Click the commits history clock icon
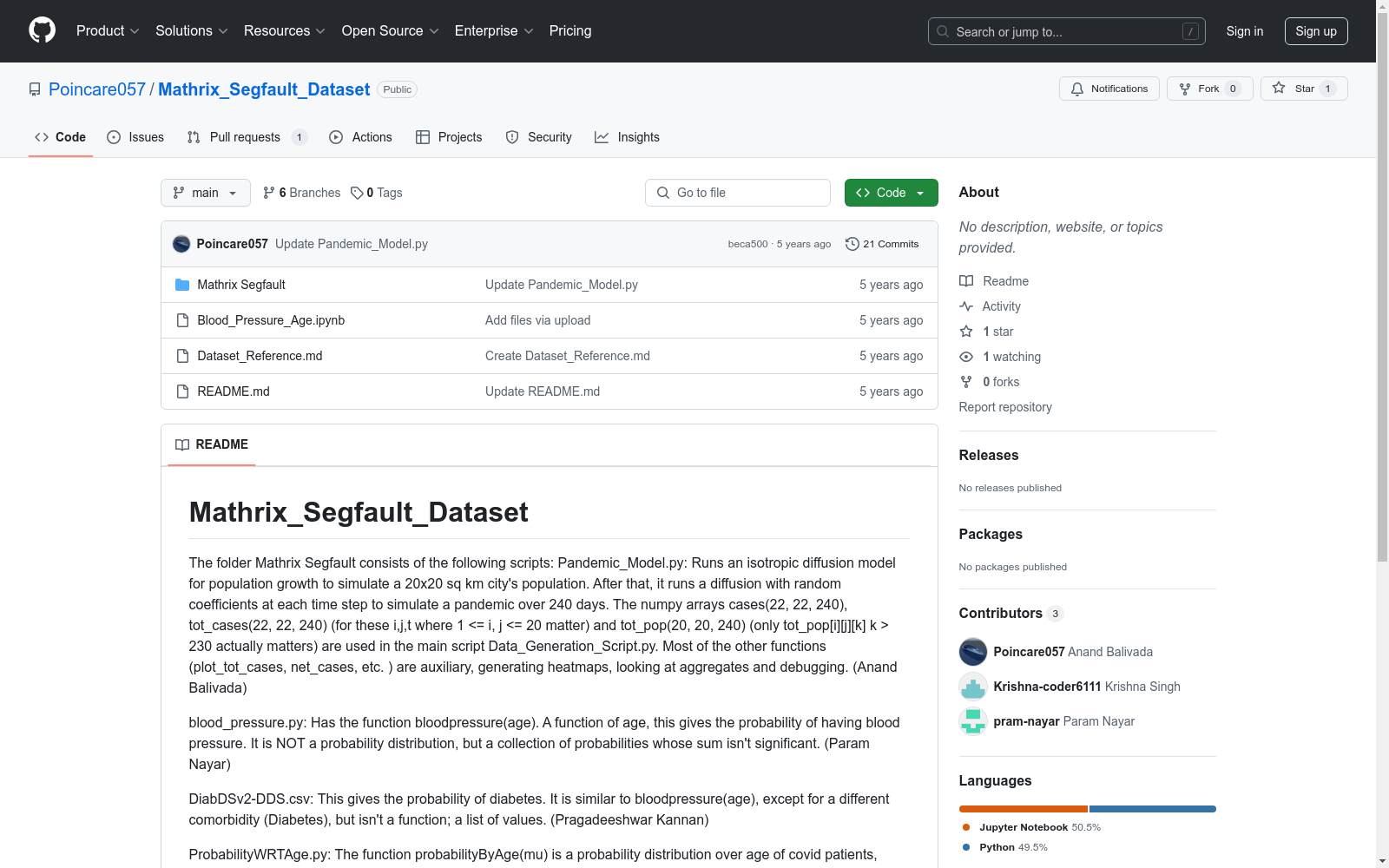Viewport: 1389px width, 868px height. click(x=852, y=244)
